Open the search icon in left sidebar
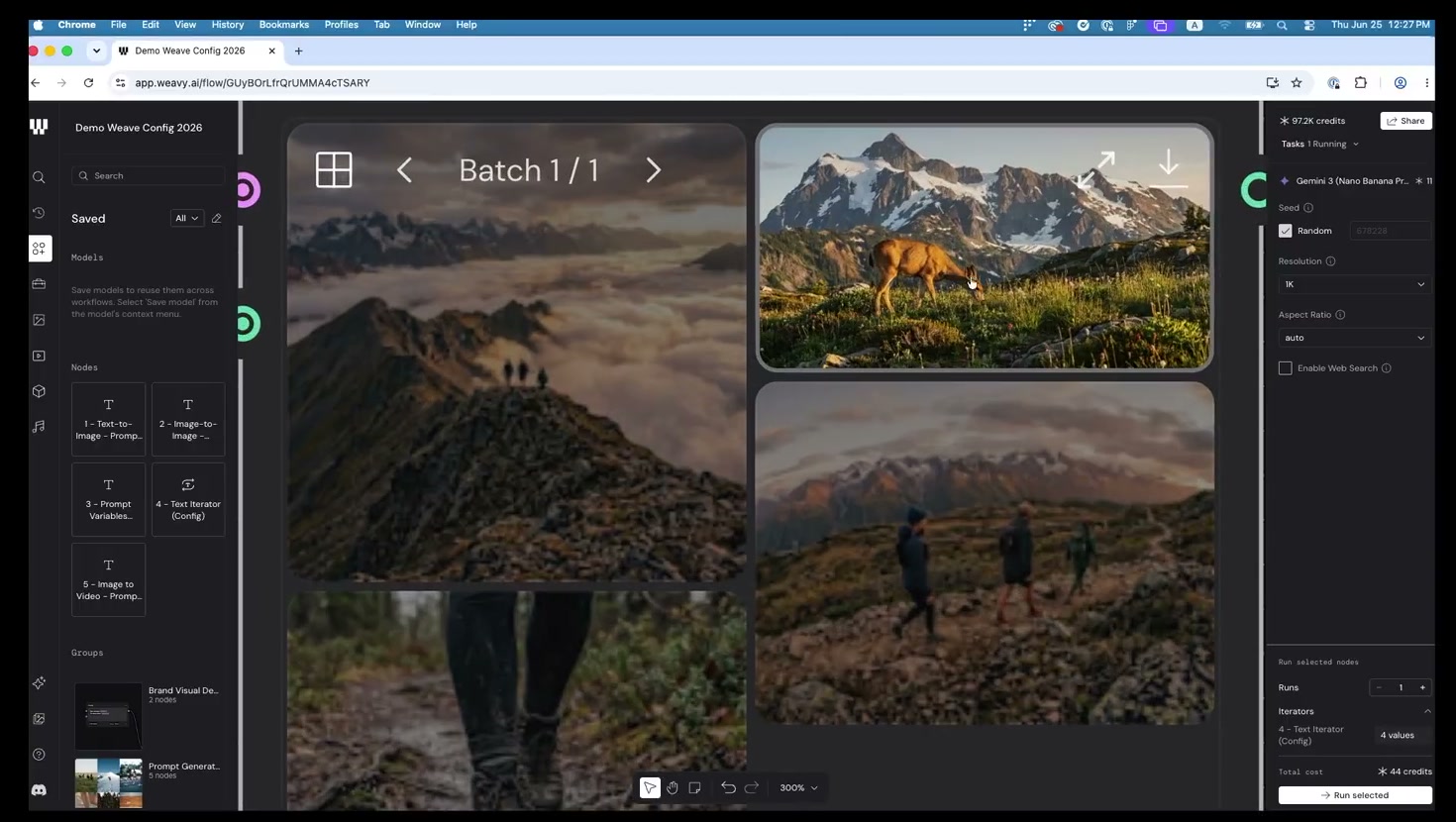The height and width of the screenshot is (822, 1456). (39, 177)
